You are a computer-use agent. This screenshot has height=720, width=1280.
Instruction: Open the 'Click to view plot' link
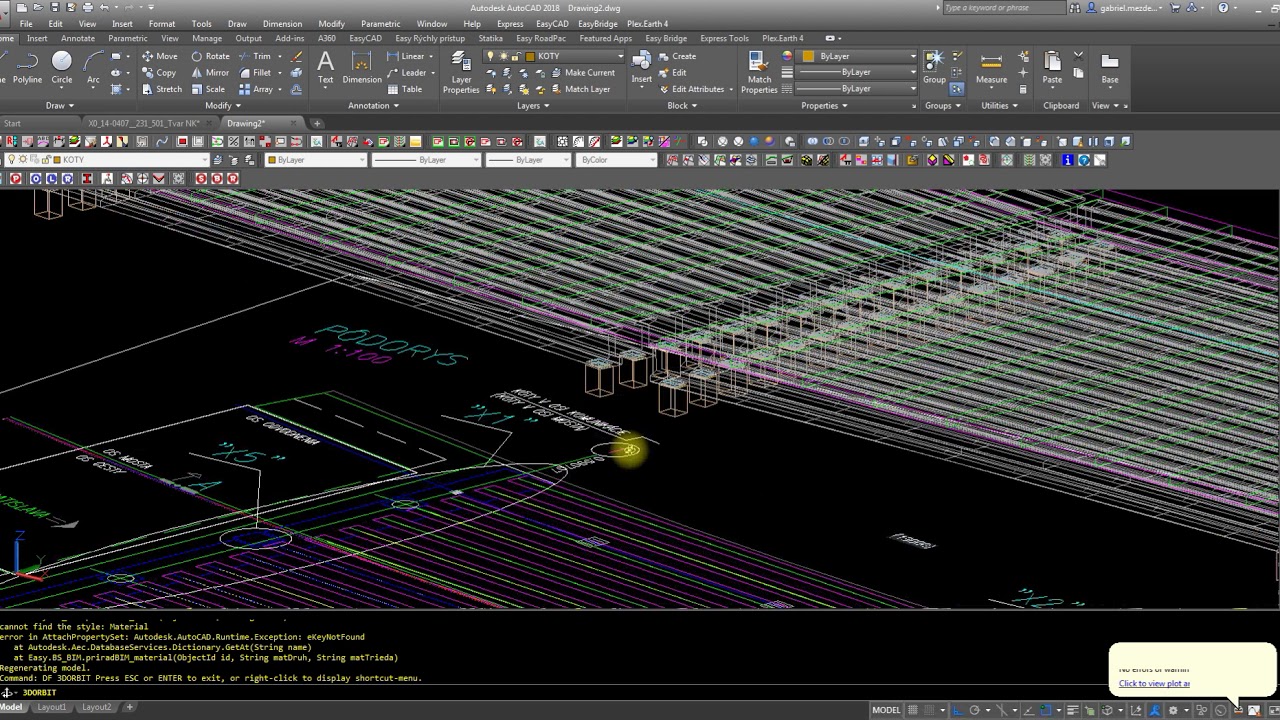(1154, 684)
